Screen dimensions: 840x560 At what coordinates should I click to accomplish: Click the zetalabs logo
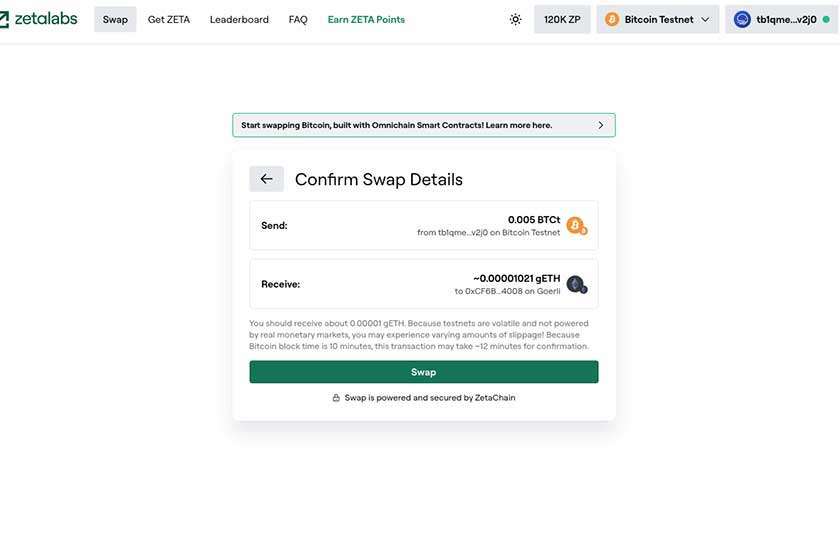coord(39,19)
